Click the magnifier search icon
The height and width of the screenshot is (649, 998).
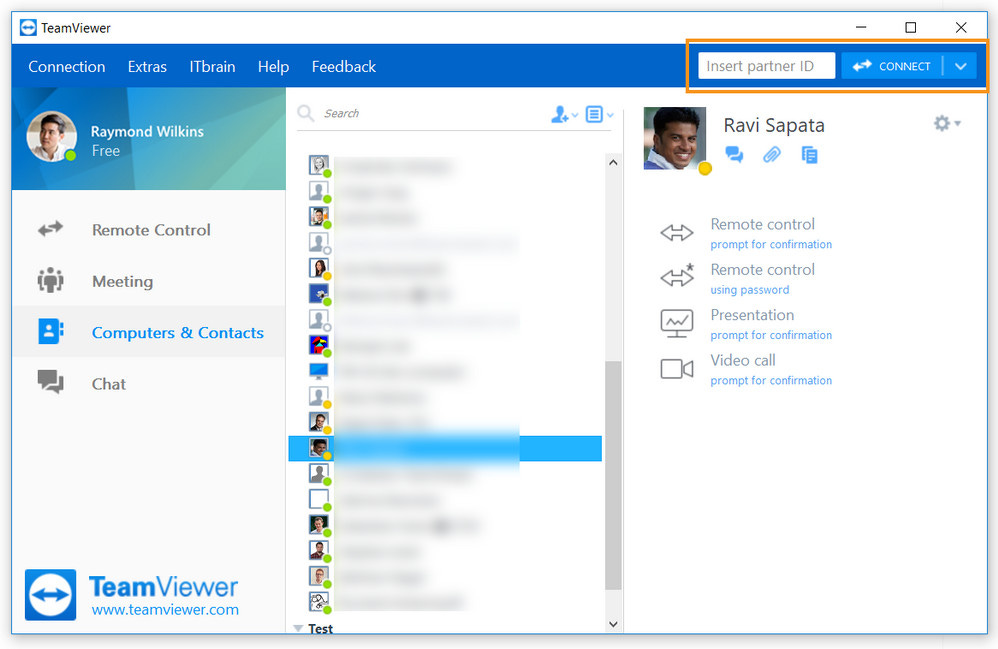pos(306,114)
